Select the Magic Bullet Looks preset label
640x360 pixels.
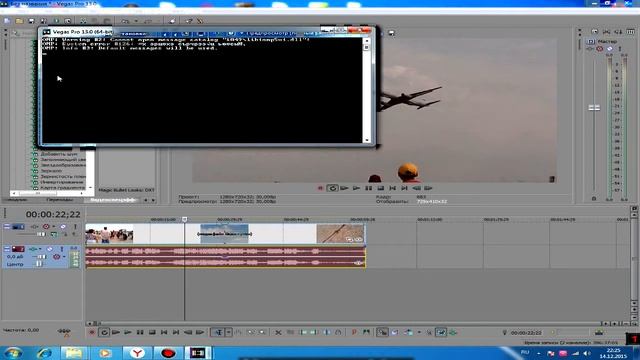coord(127,190)
